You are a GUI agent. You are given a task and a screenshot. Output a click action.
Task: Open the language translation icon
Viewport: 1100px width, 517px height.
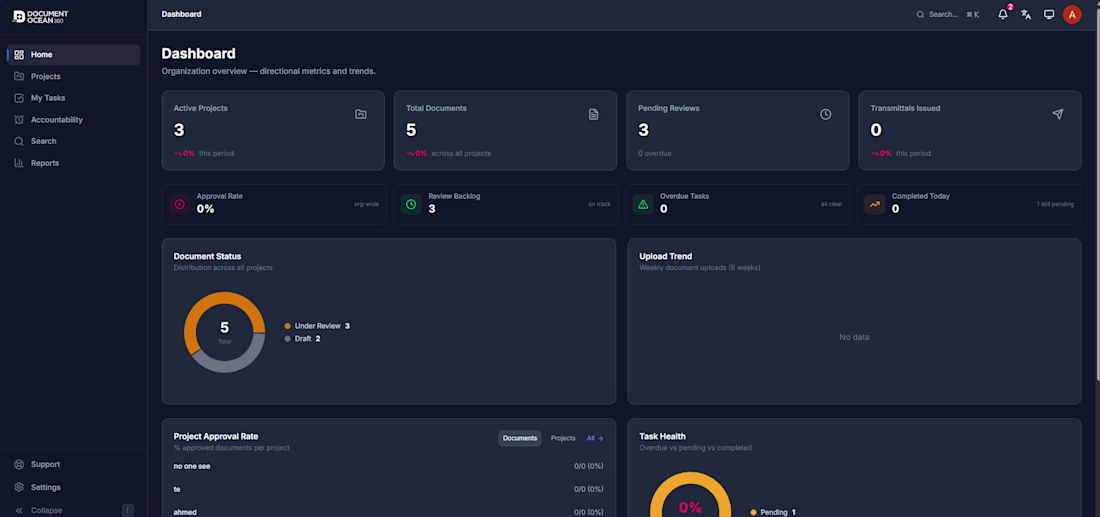[x=1026, y=14]
